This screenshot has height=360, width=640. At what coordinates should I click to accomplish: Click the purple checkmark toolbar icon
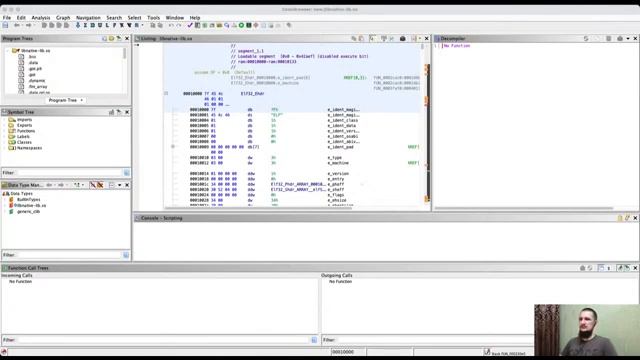(190, 25)
